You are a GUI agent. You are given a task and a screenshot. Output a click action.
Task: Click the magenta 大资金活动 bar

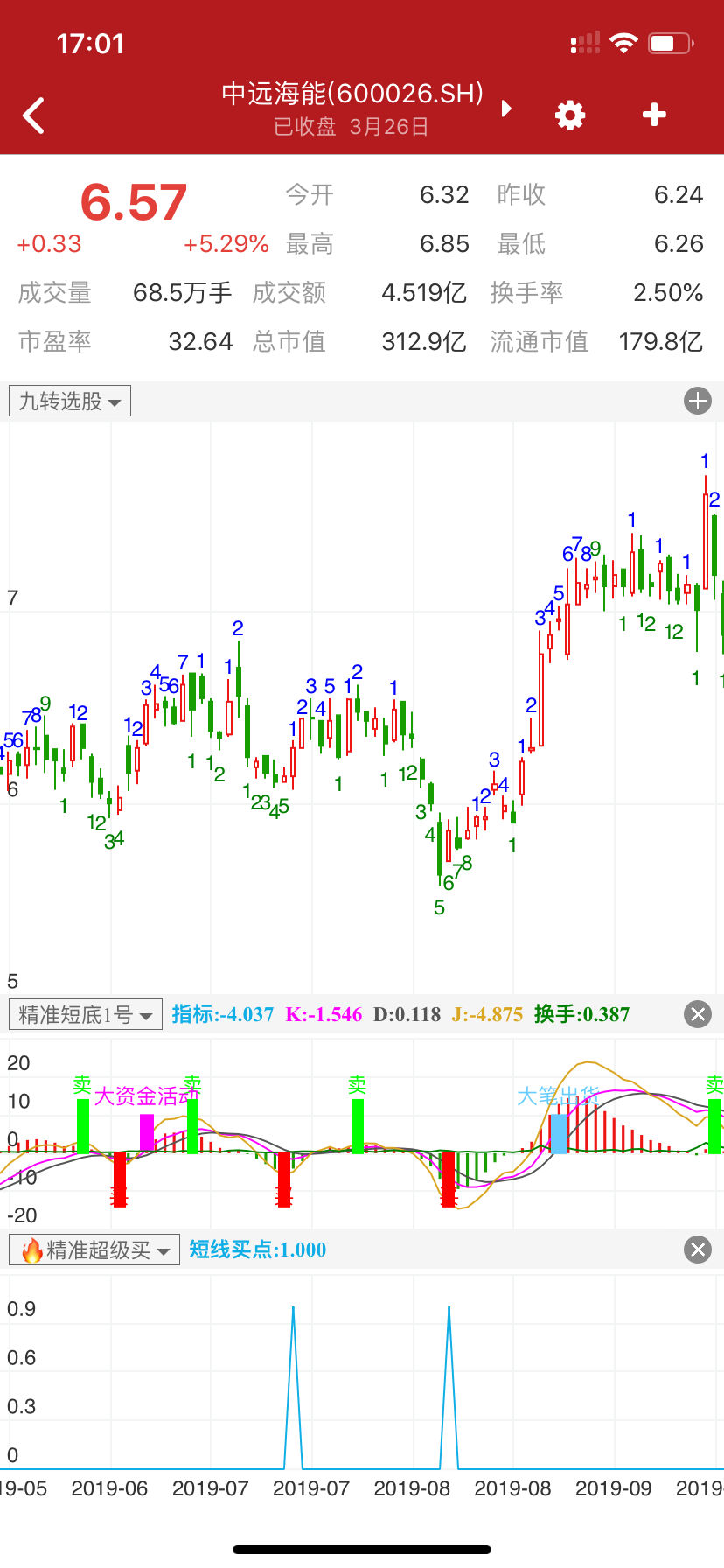click(x=147, y=1132)
